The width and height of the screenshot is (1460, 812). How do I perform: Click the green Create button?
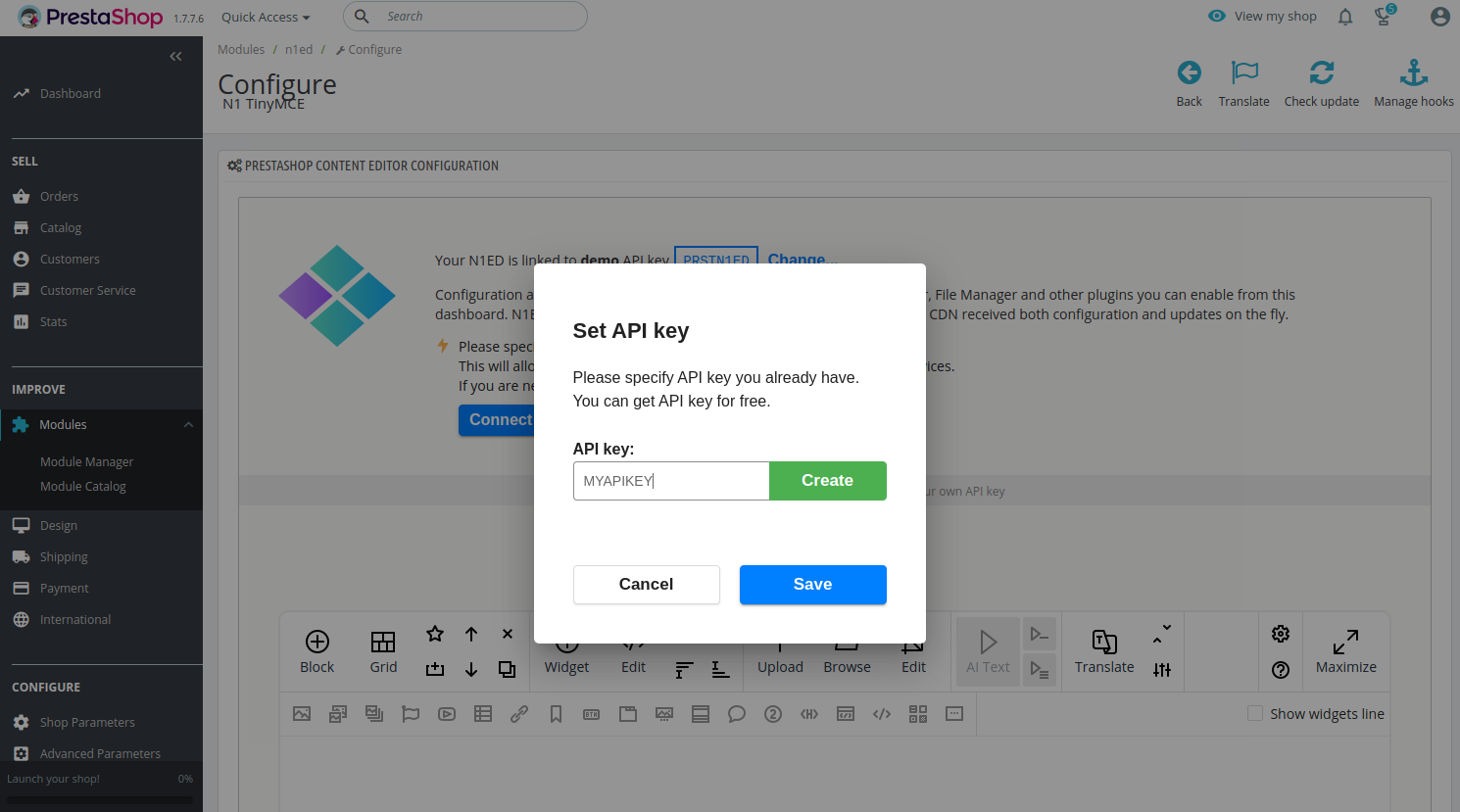coord(828,481)
